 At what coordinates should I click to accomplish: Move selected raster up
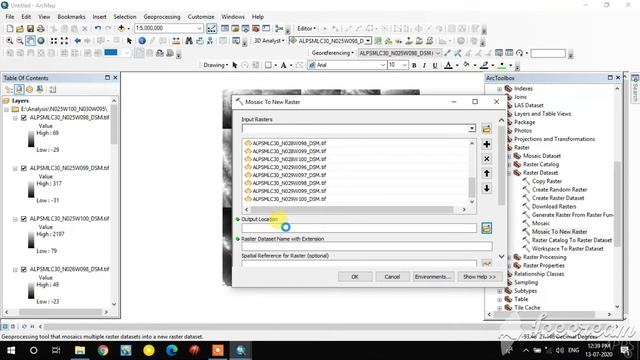[486, 173]
